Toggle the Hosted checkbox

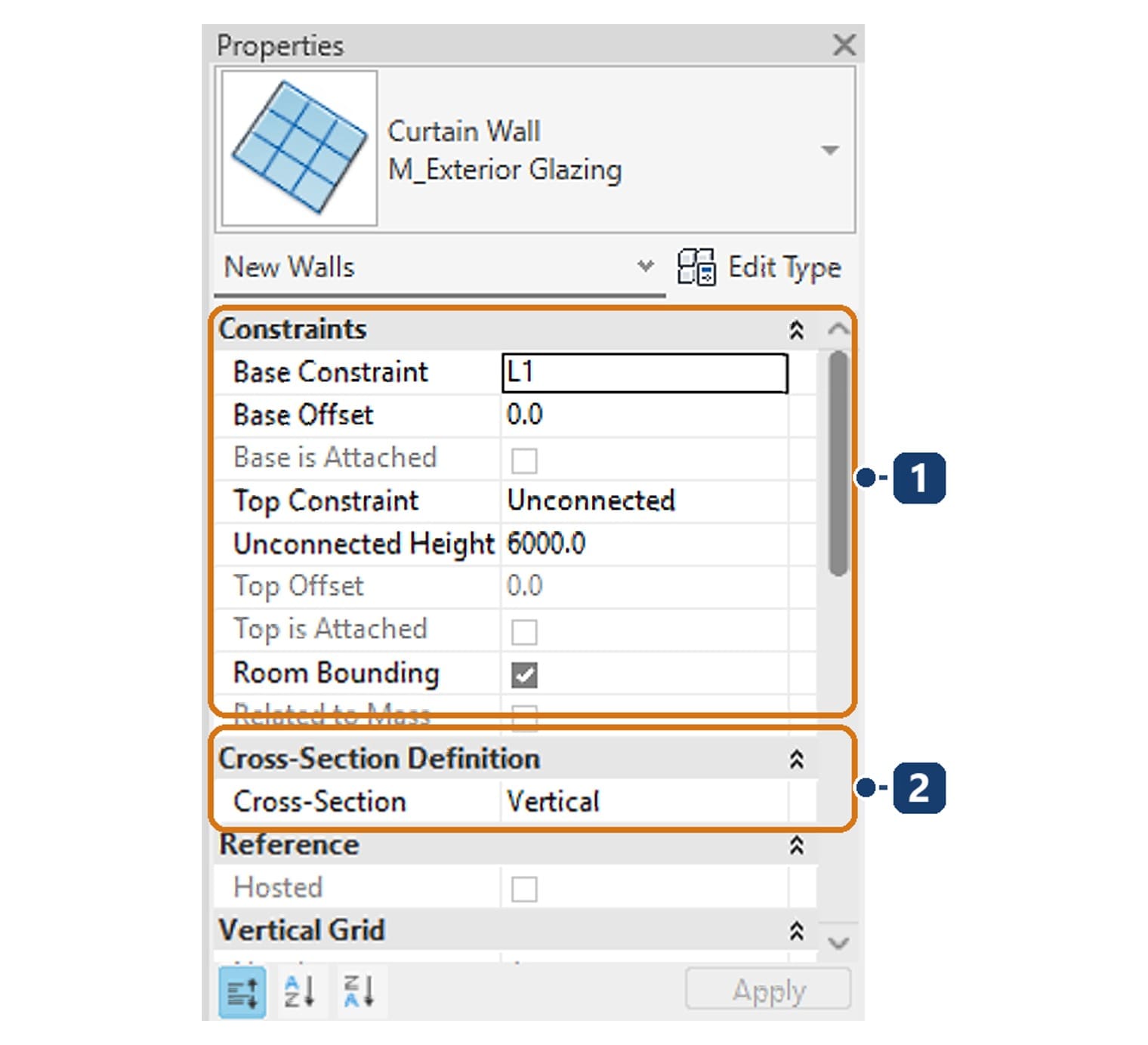(524, 889)
